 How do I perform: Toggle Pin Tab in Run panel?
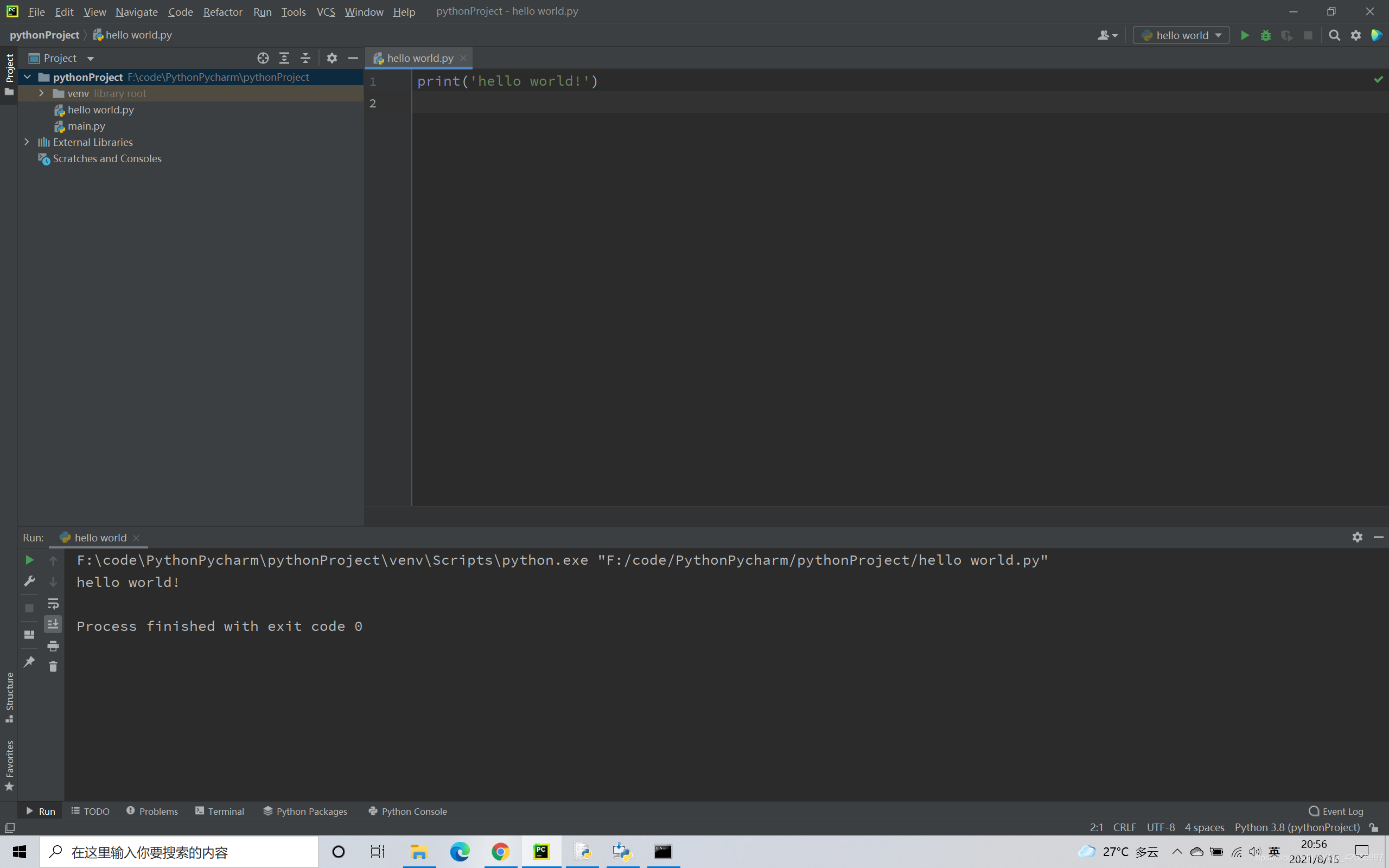[x=29, y=662]
